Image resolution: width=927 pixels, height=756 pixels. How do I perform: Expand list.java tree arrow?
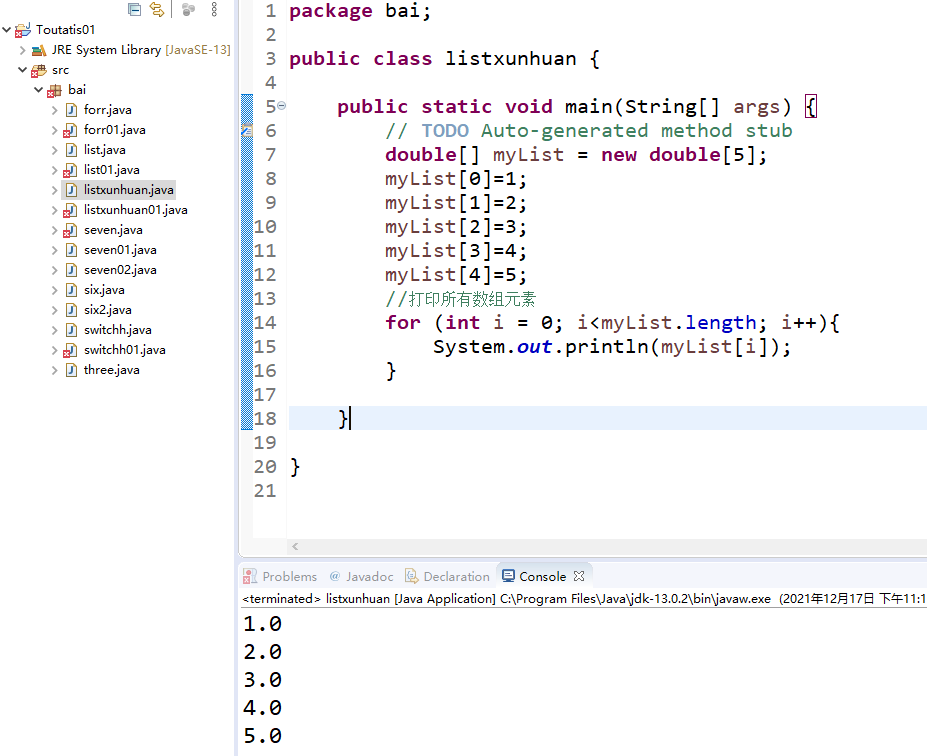54,150
